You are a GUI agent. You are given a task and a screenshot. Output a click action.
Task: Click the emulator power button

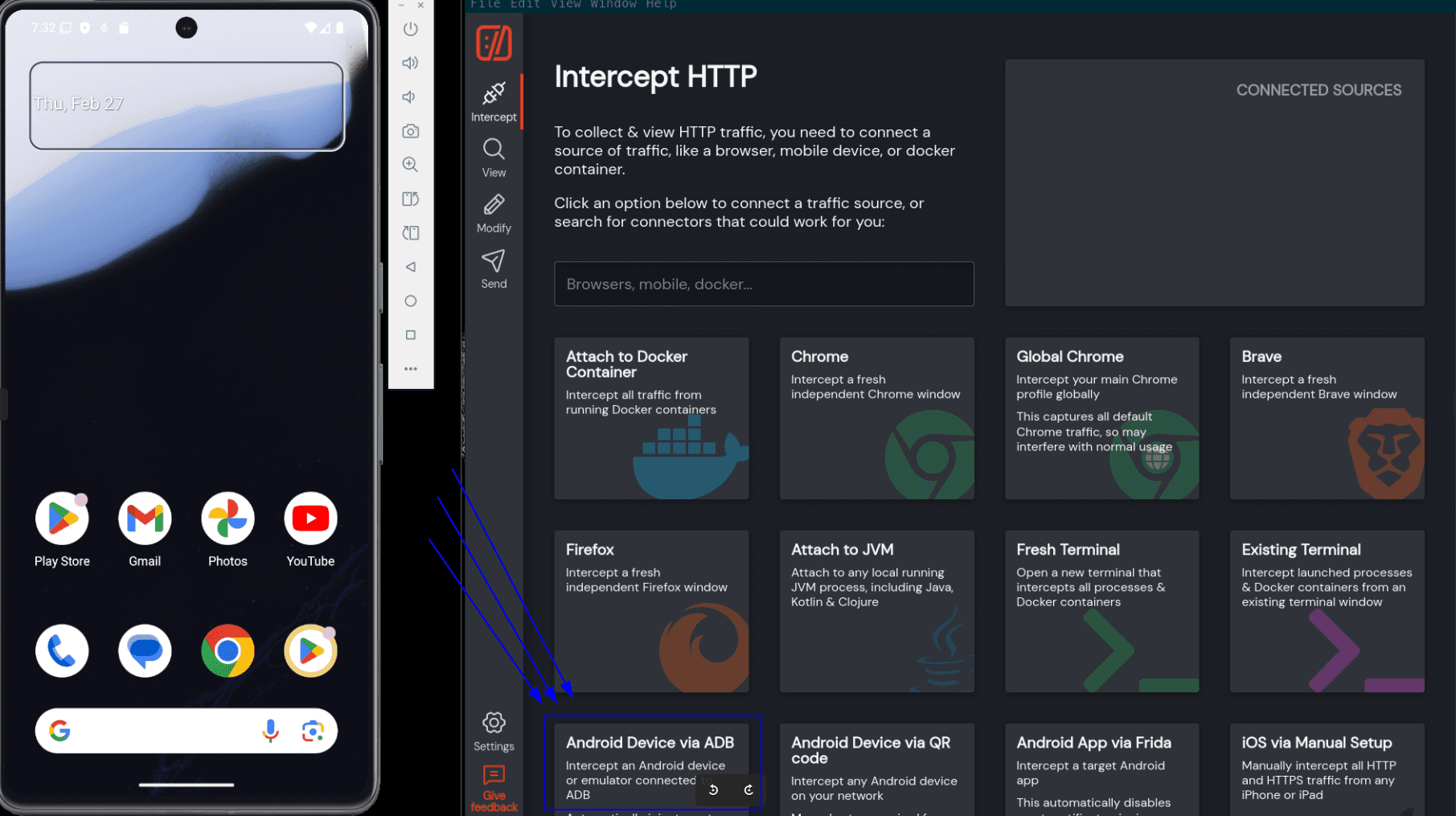(x=410, y=29)
